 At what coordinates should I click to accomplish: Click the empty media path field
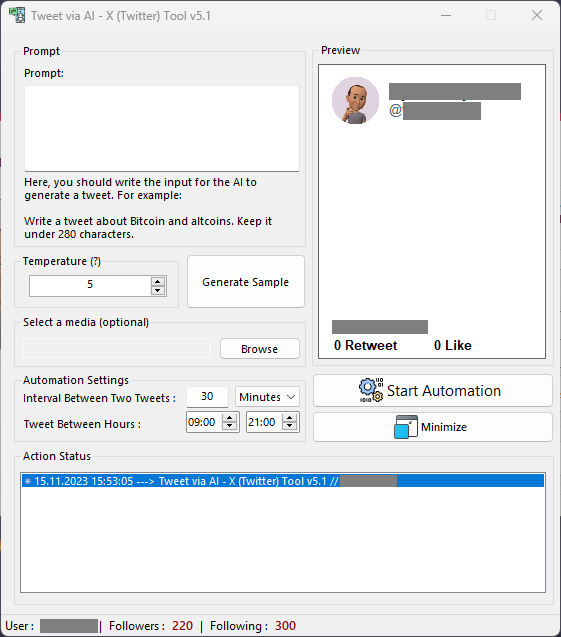point(117,349)
